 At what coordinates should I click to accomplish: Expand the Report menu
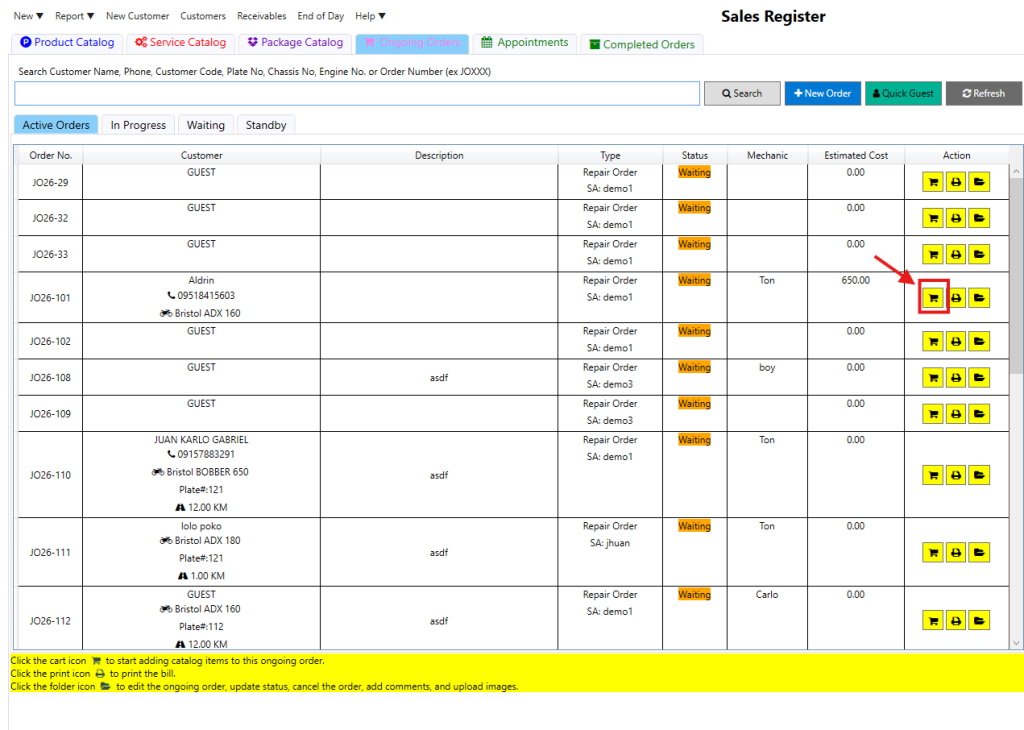click(74, 16)
